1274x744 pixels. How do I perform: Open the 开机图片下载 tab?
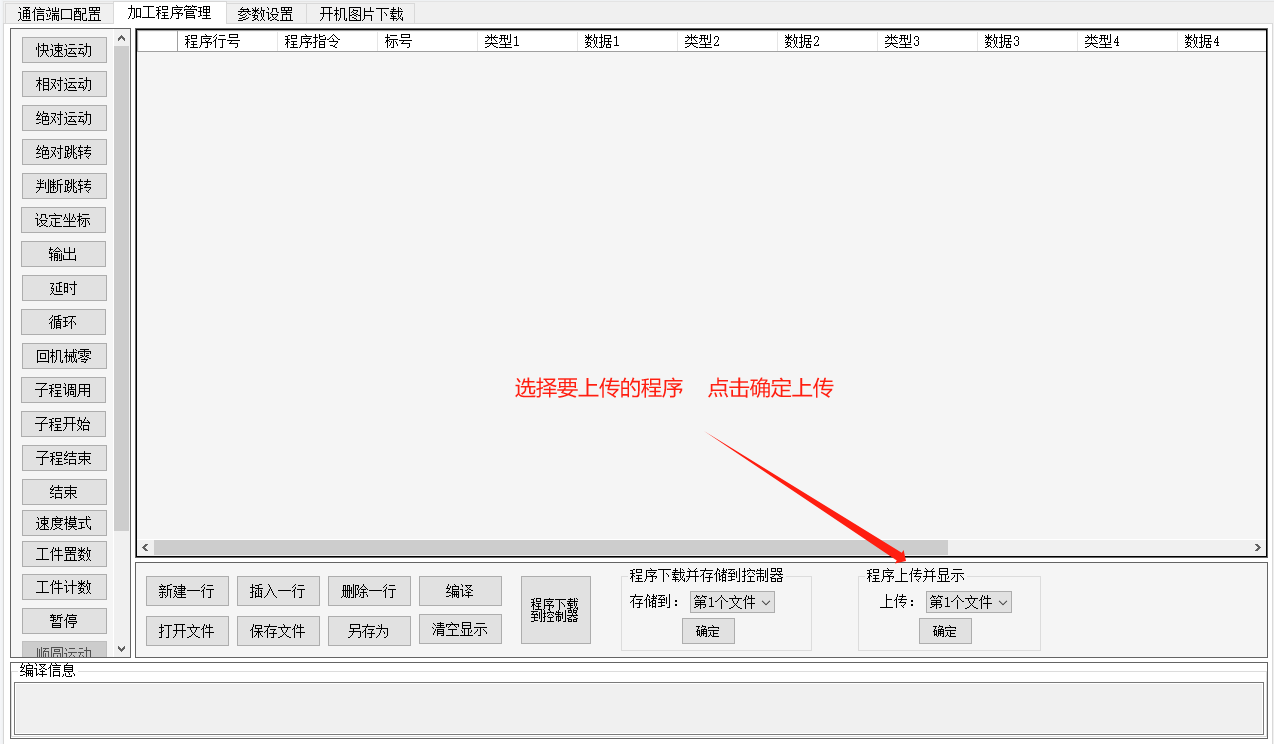coord(361,14)
